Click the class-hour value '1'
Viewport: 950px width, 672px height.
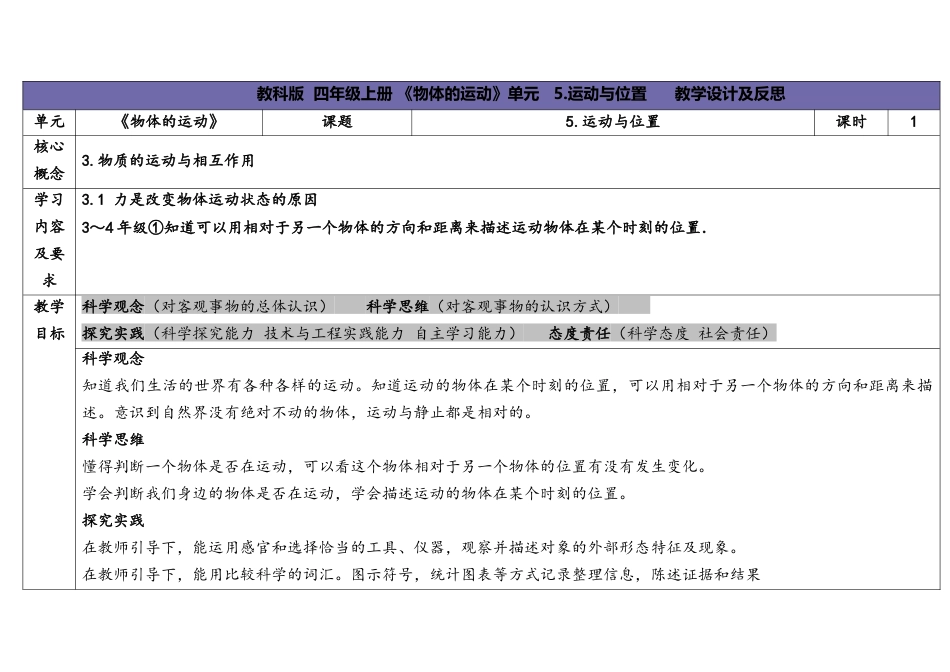914,122
